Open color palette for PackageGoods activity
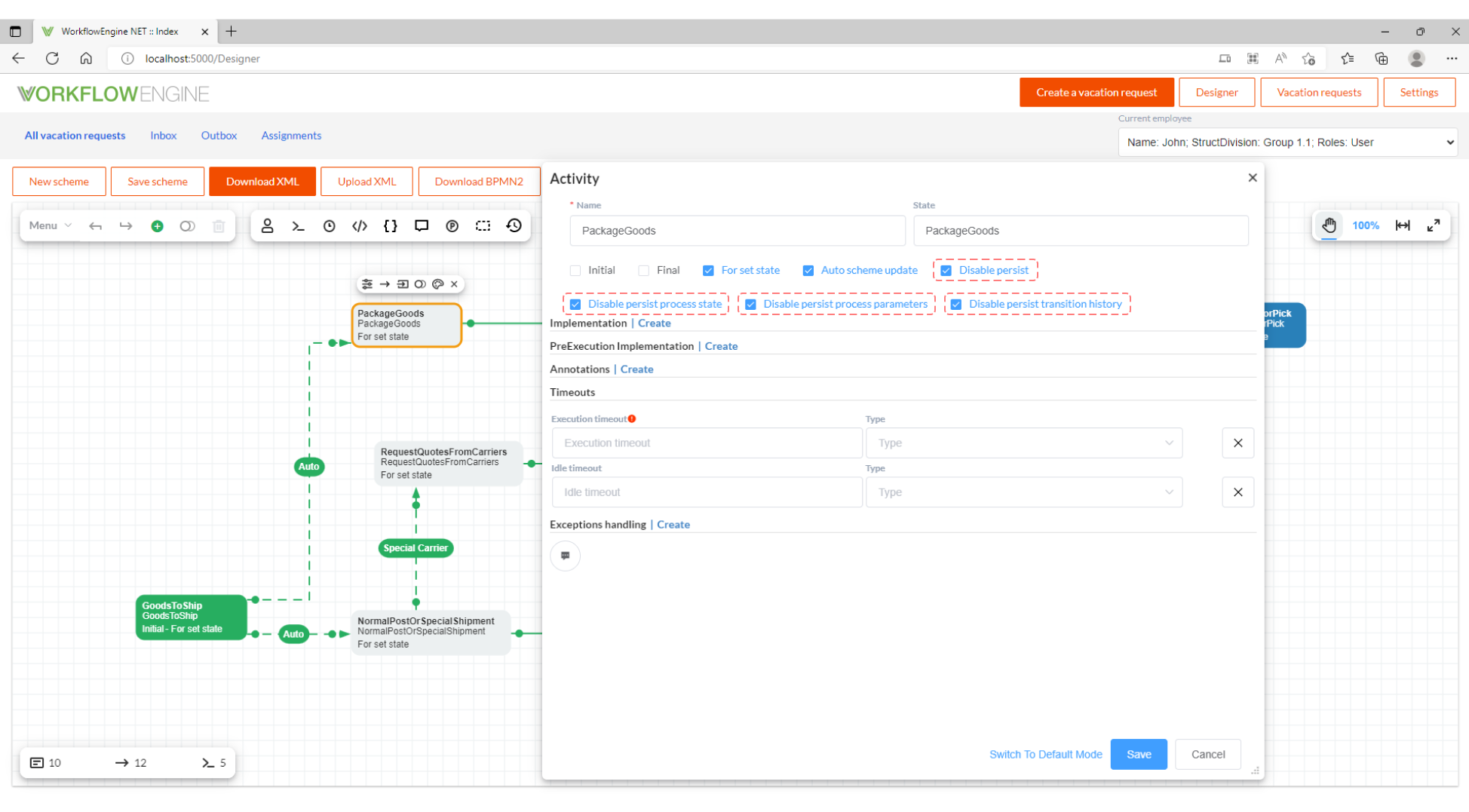The height and width of the screenshot is (812, 1469). pyautogui.click(x=437, y=284)
